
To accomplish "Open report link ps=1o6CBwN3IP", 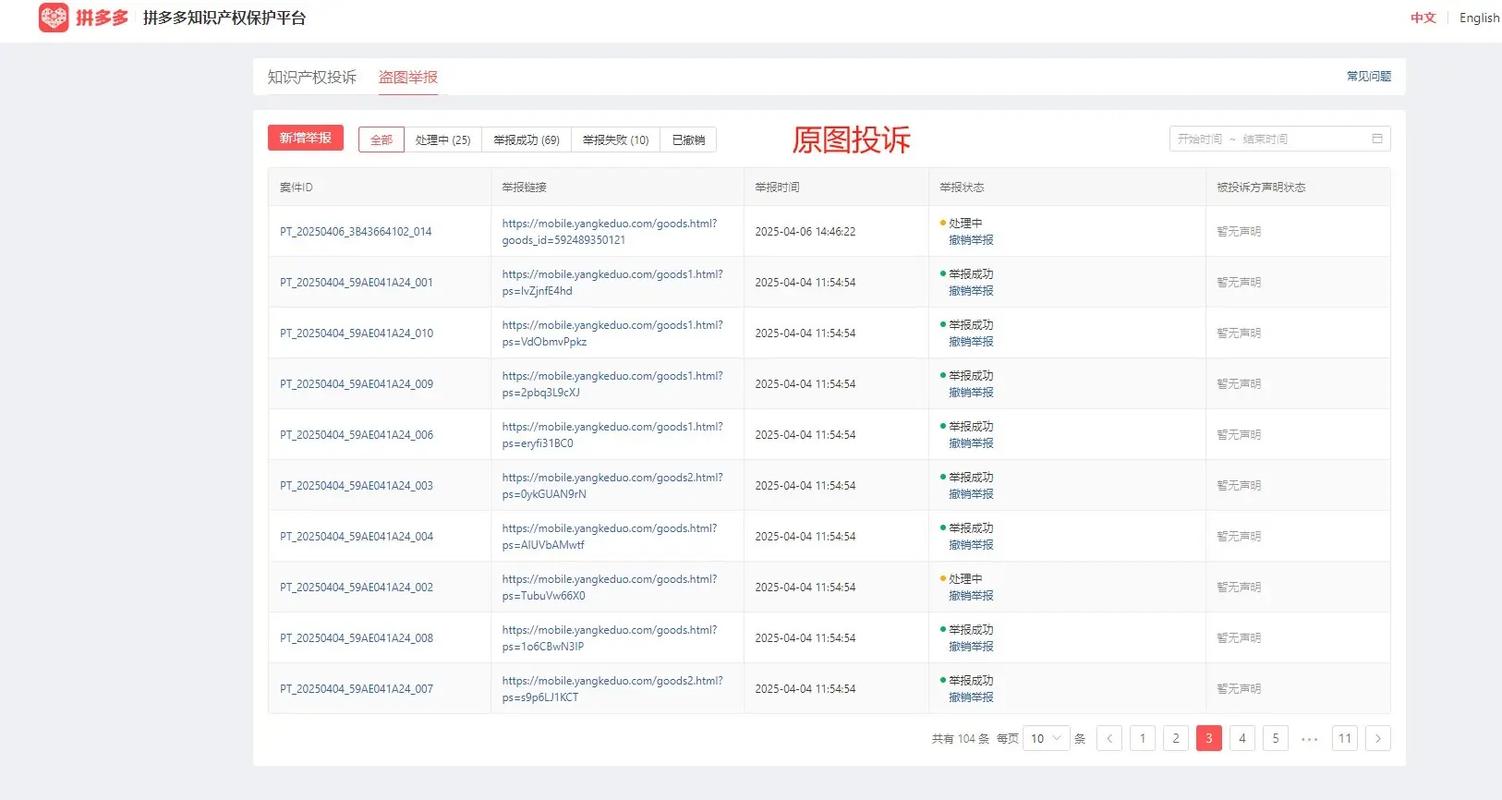I will coord(610,638).
